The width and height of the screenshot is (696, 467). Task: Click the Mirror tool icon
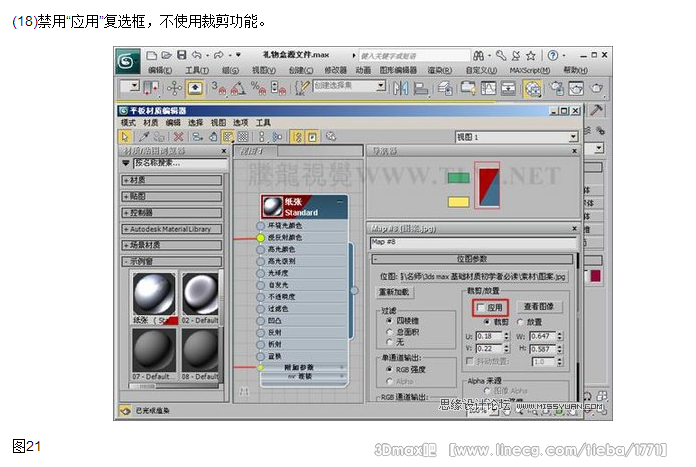point(400,88)
